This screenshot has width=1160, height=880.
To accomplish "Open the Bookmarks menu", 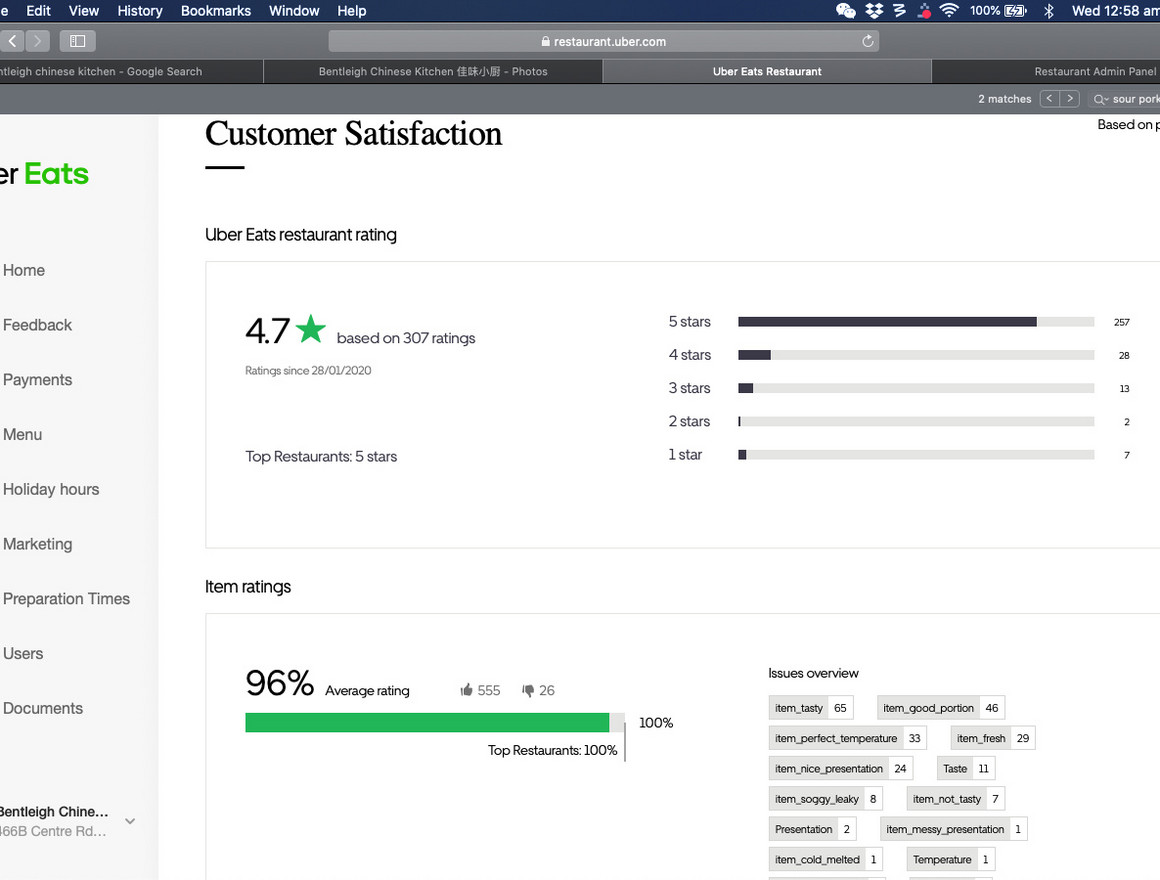I will pos(216,10).
